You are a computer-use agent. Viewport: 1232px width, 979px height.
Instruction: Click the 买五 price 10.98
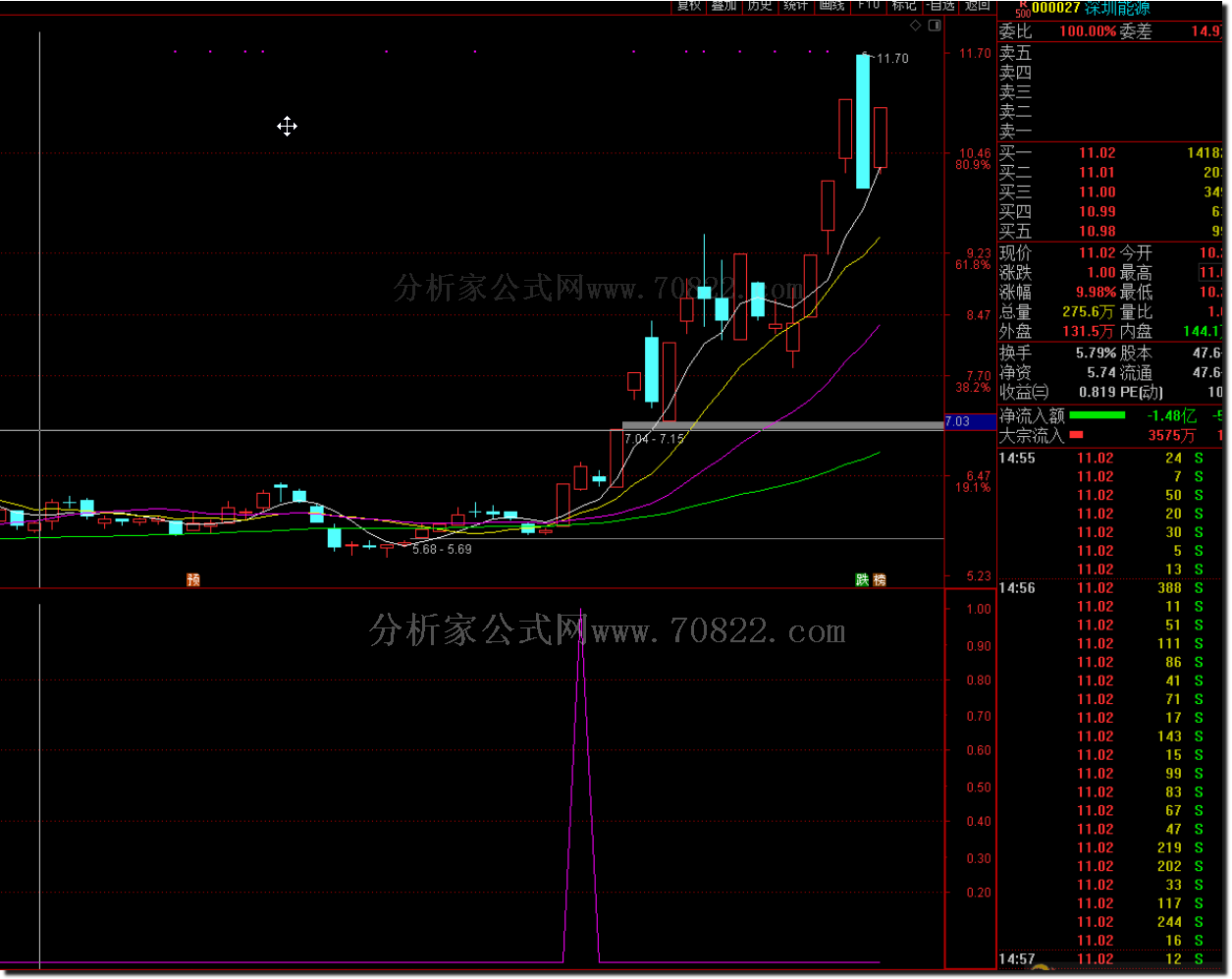[1097, 232]
